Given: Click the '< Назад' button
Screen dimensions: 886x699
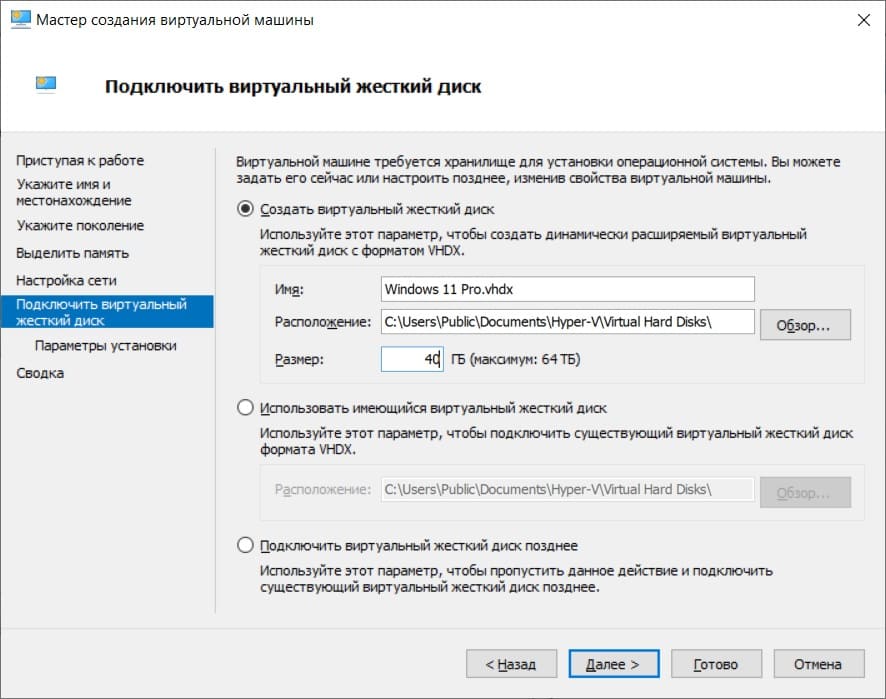Looking at the screenshot, I should point(510,663).
